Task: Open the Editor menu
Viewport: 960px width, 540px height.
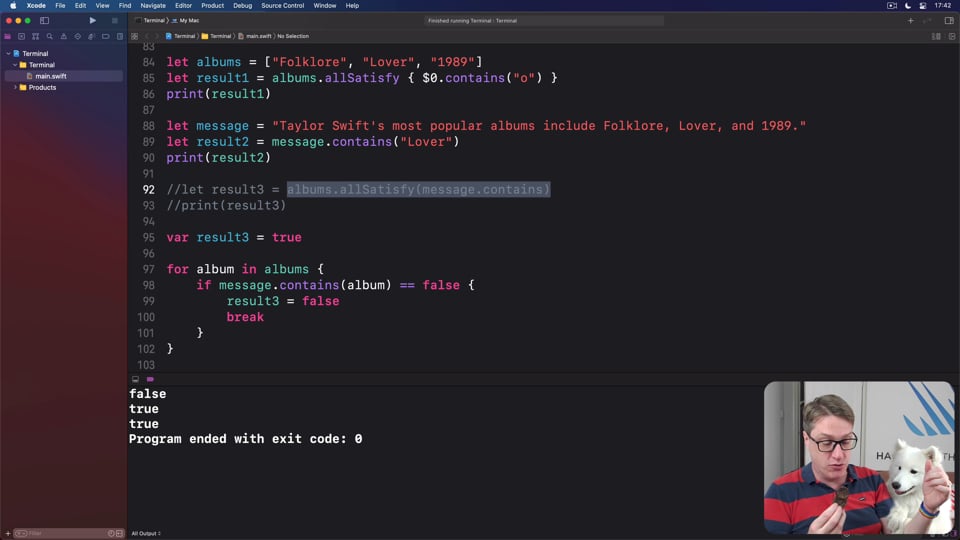Action: [x=183, y=6]
